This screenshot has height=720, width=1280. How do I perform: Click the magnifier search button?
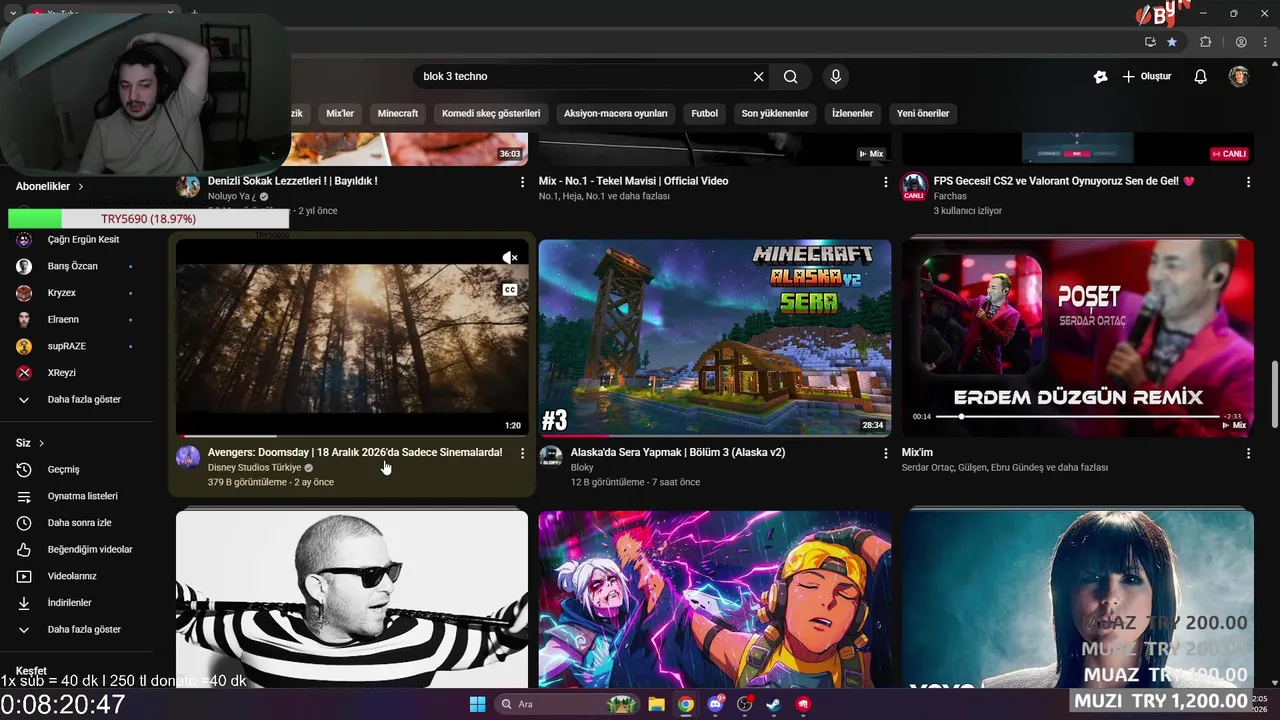click(791, 76)
